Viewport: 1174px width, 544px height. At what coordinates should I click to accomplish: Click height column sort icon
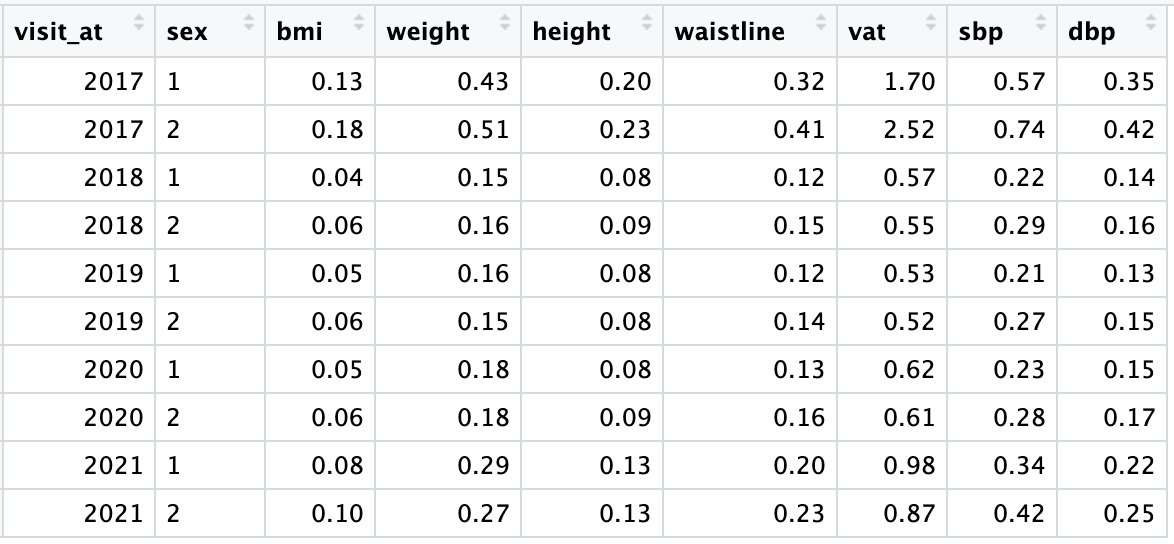(648, 22)
